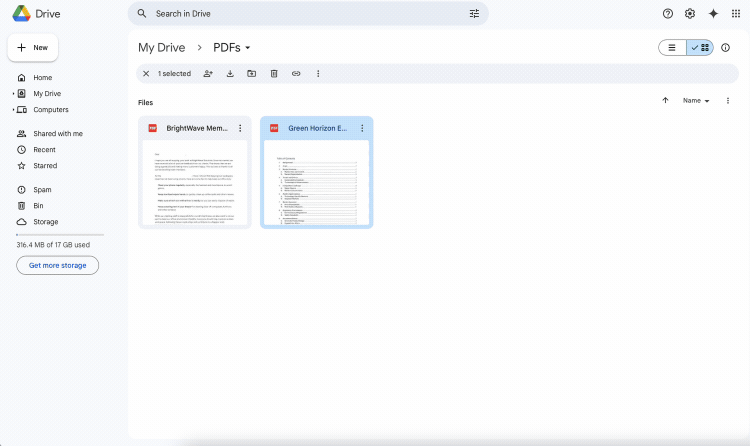Open the Bin
The image size is (750, 446).
[38, 206]
